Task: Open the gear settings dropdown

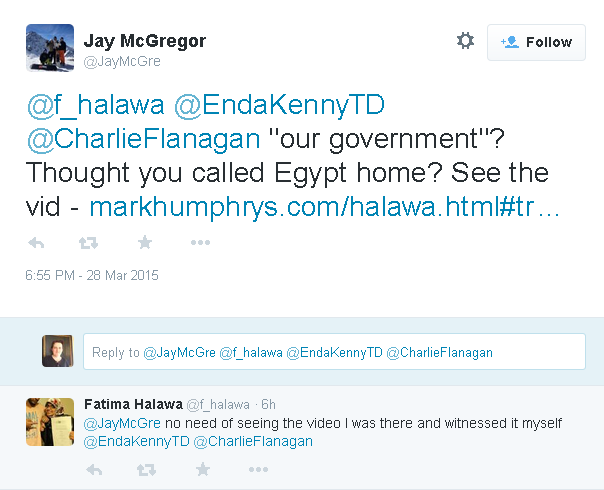Action: point(465,41)
